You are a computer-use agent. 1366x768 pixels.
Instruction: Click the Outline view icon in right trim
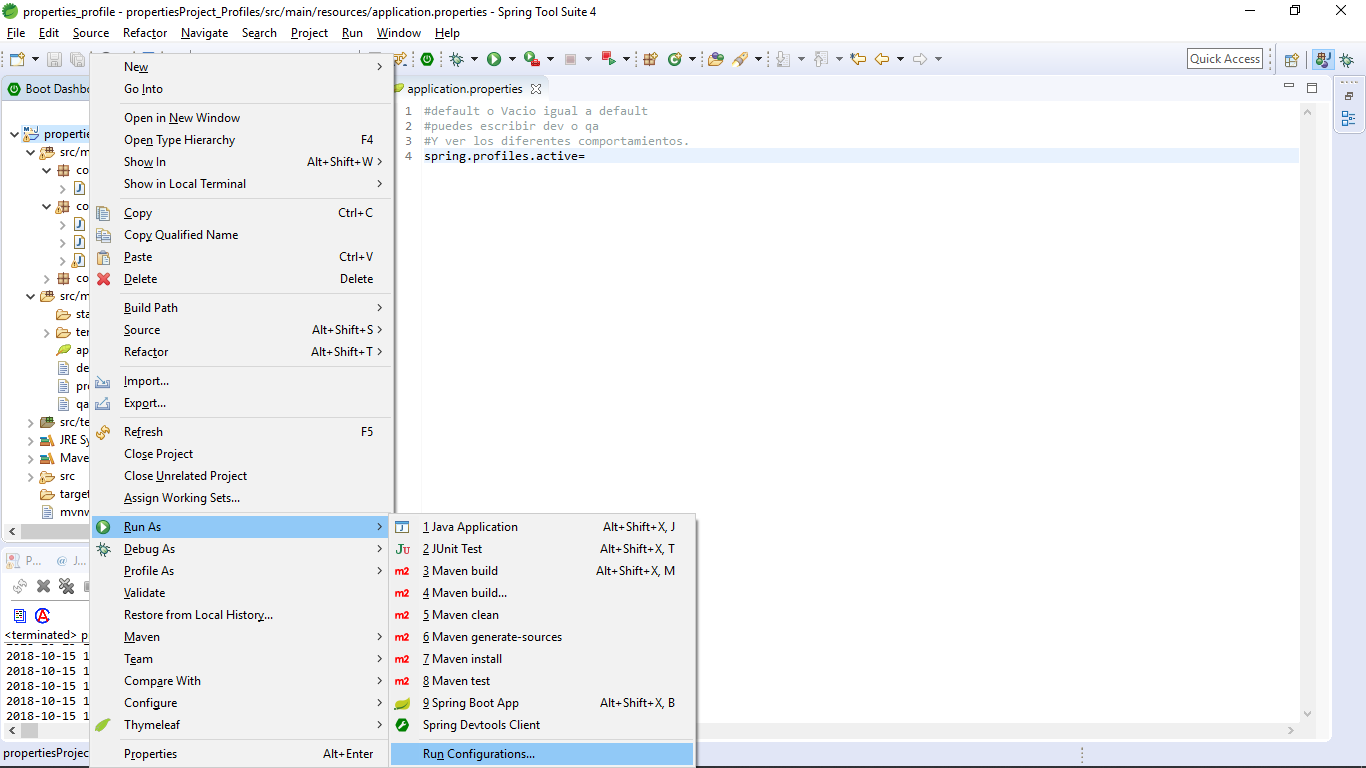[x=1348, y=118]
